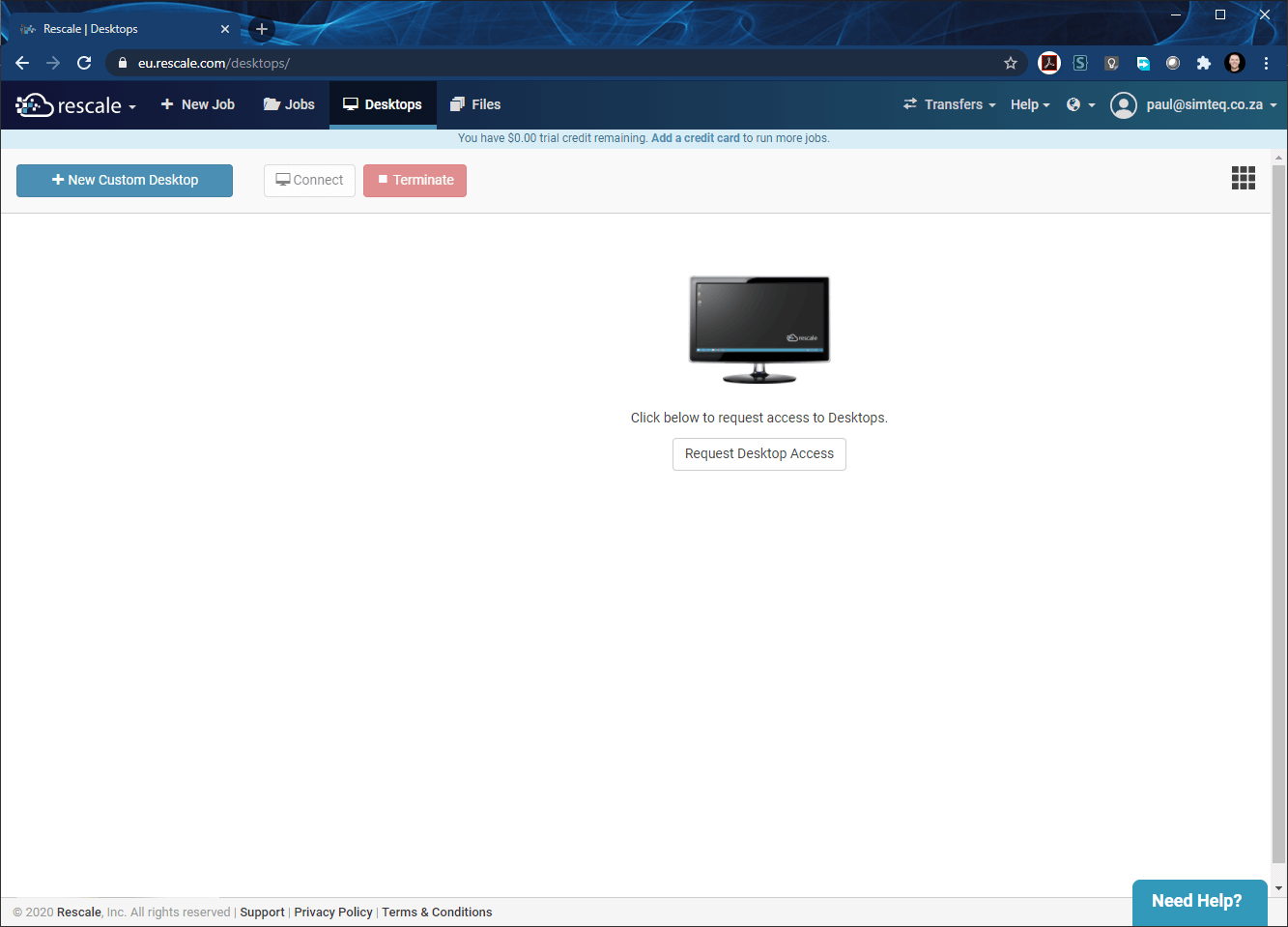The width and height of the screenshot is (1288, 927).
Task: Expand the Help dropdown menu
Action: (1030, 104)
